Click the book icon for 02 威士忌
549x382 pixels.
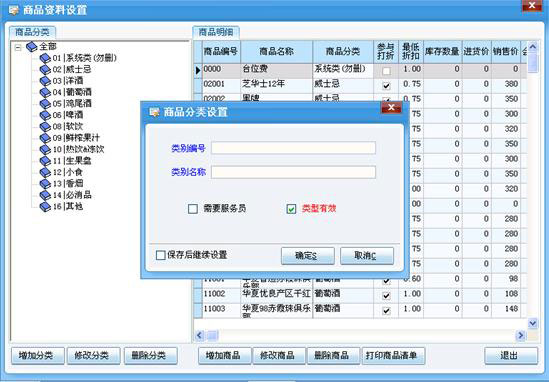point(45,69)
